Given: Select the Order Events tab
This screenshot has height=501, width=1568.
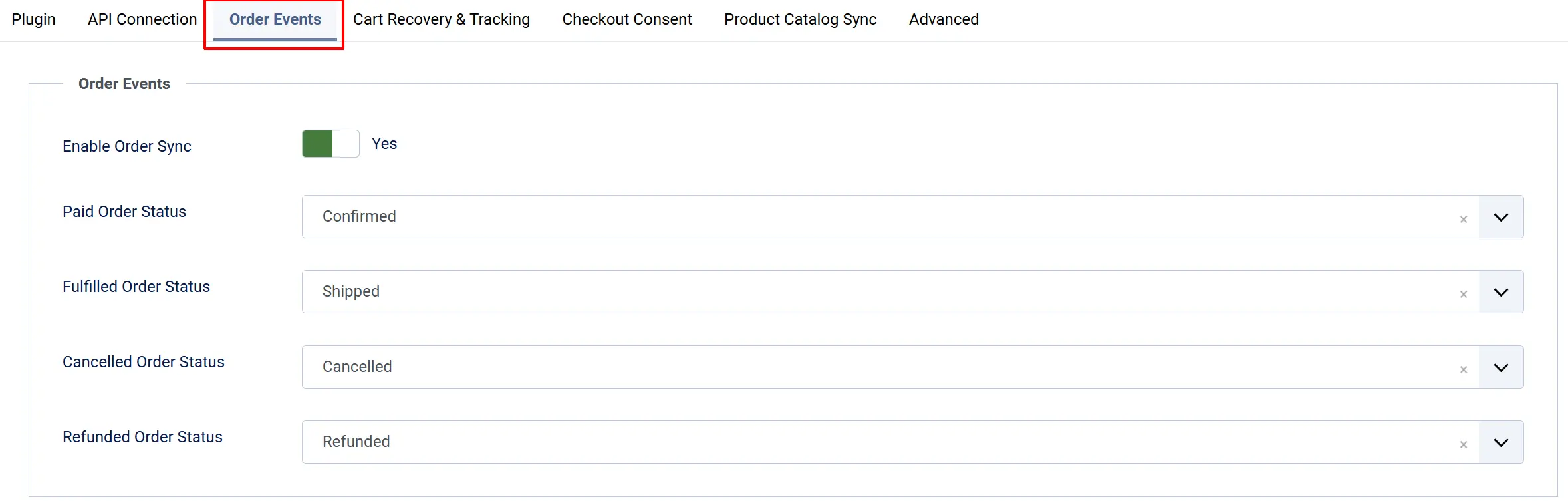Looking at the screenshot, I should click(275, 19).
